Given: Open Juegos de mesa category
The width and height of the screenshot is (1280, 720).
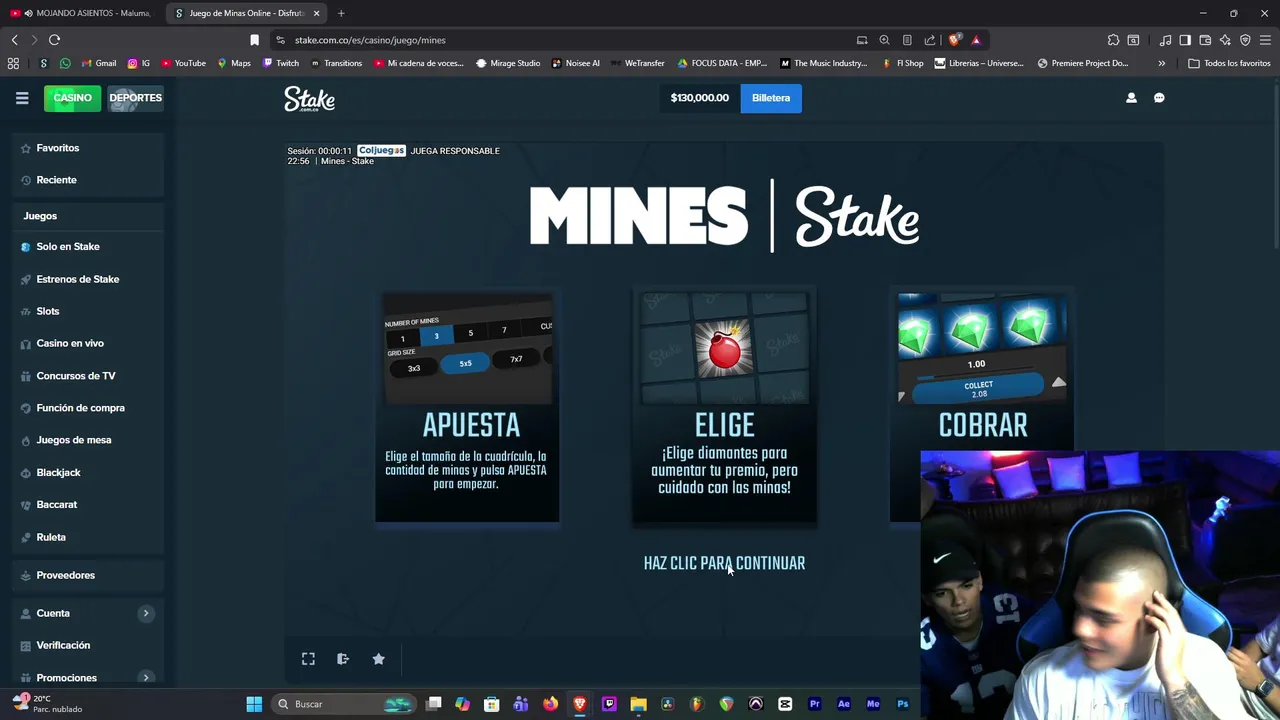Looking at the screenshot, I should point(74,440).
